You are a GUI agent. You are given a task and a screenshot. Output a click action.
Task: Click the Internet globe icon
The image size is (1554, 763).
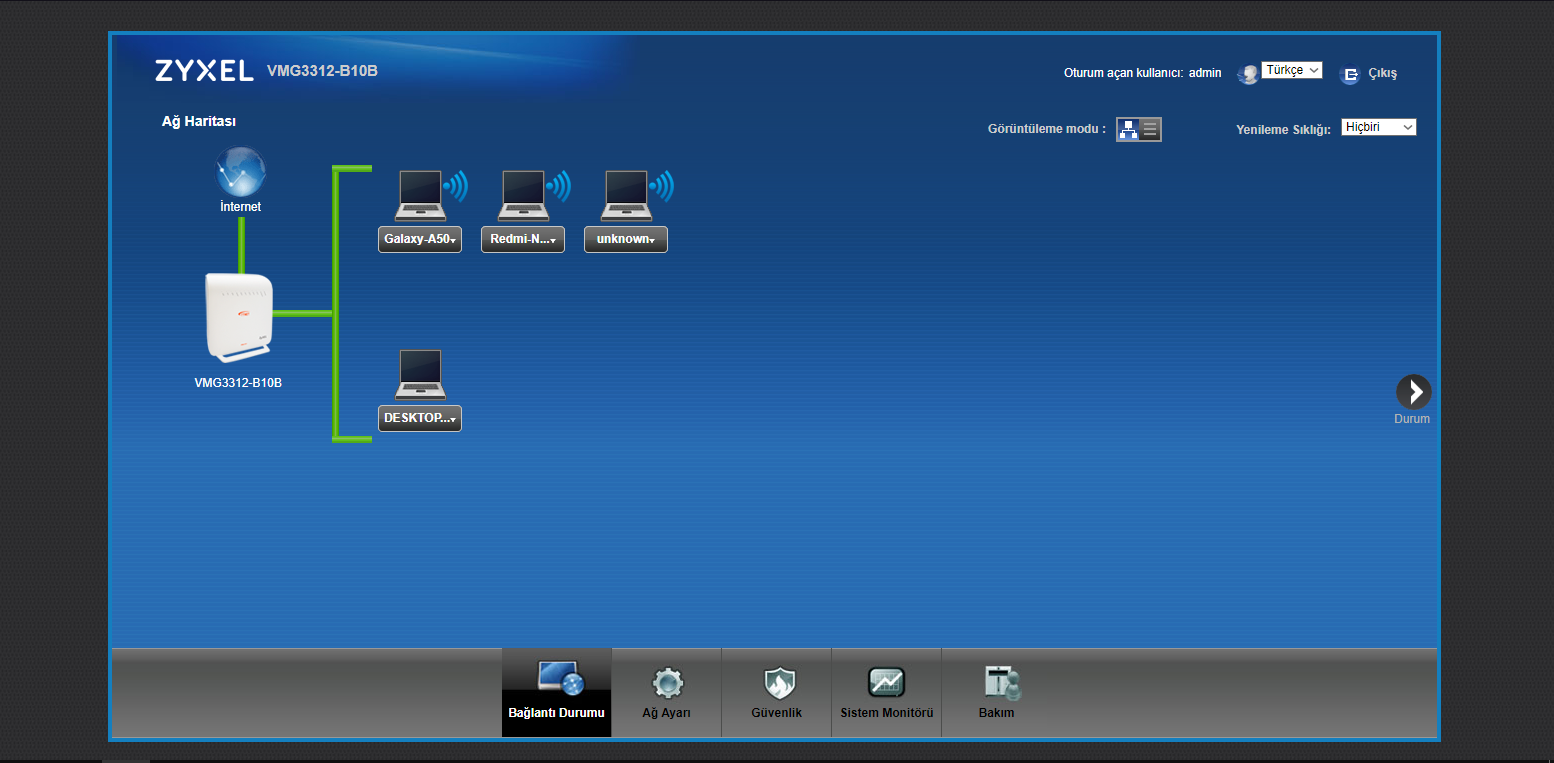point(241,172)
